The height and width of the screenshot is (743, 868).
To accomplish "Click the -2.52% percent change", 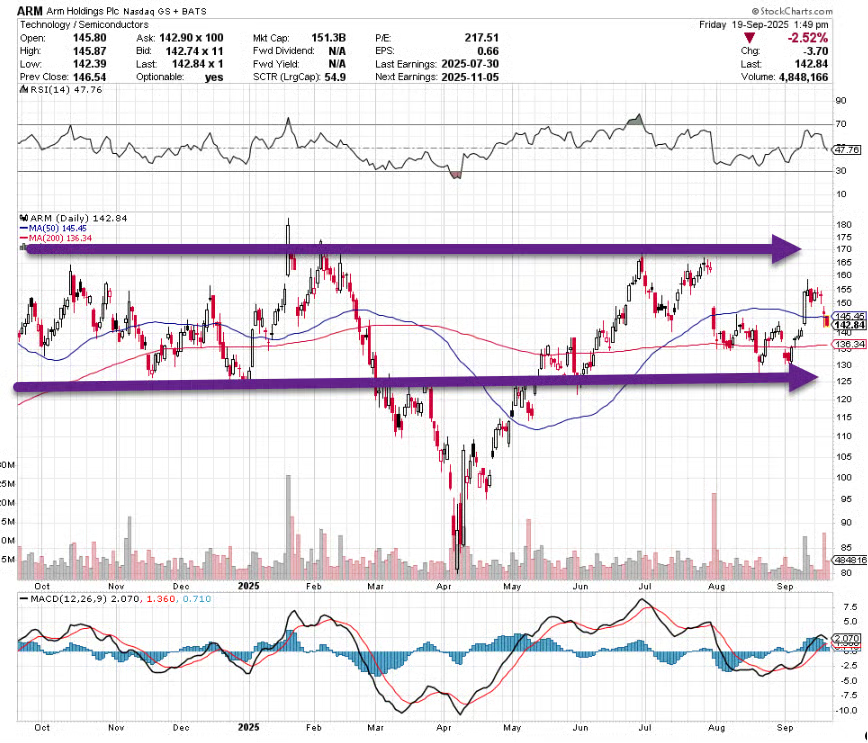I will [808, 38].
